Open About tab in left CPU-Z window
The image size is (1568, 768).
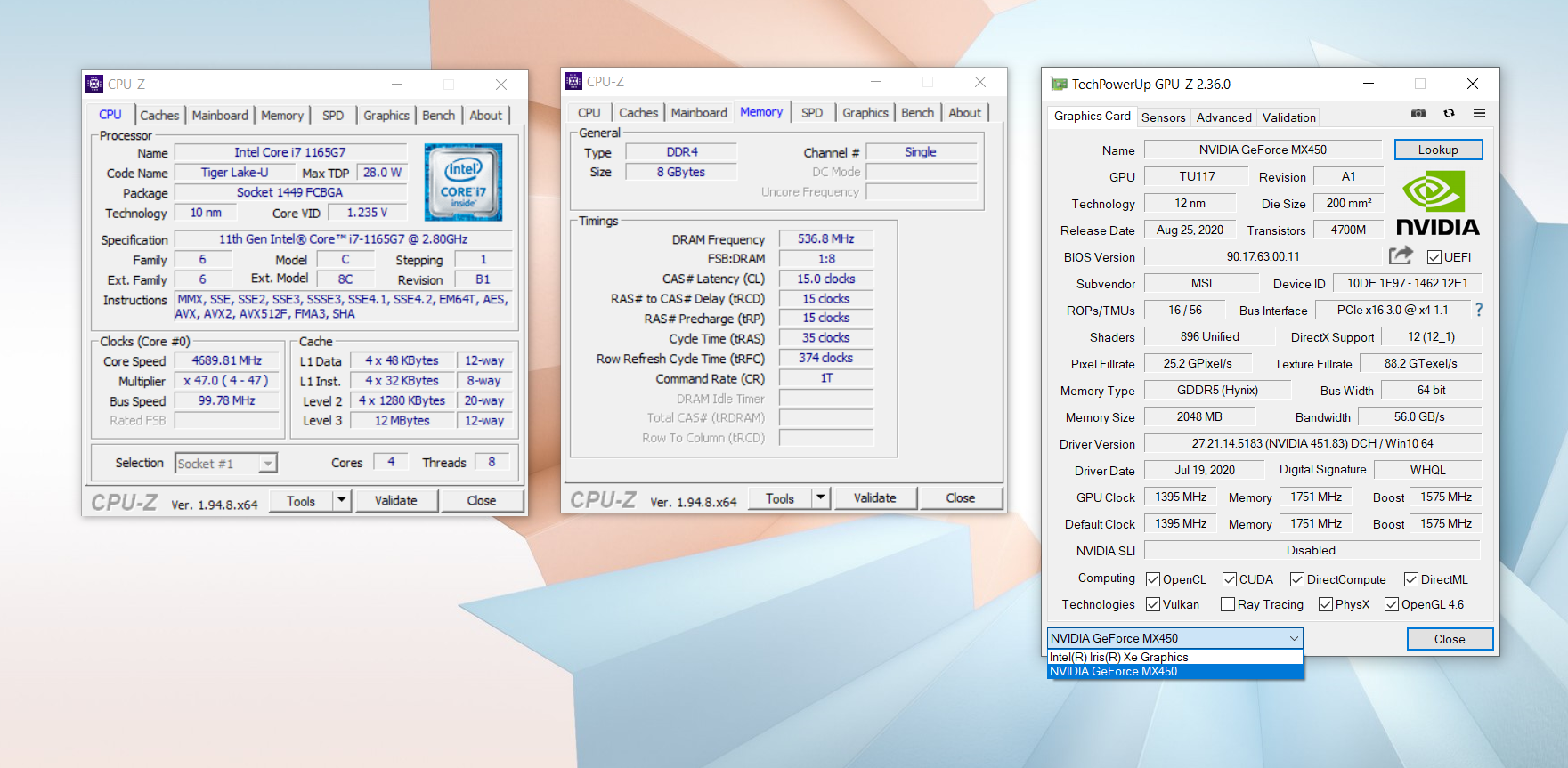point(485,116)
